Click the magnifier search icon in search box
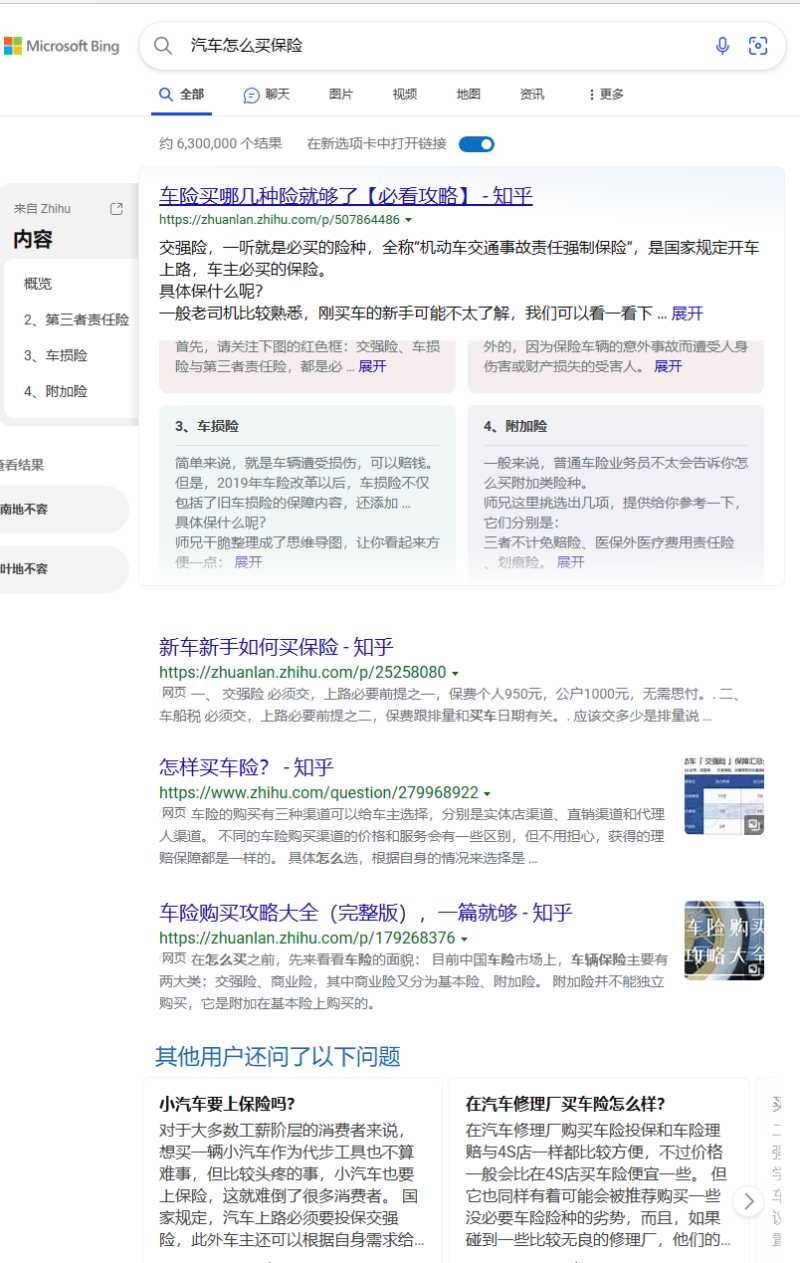 163,46
